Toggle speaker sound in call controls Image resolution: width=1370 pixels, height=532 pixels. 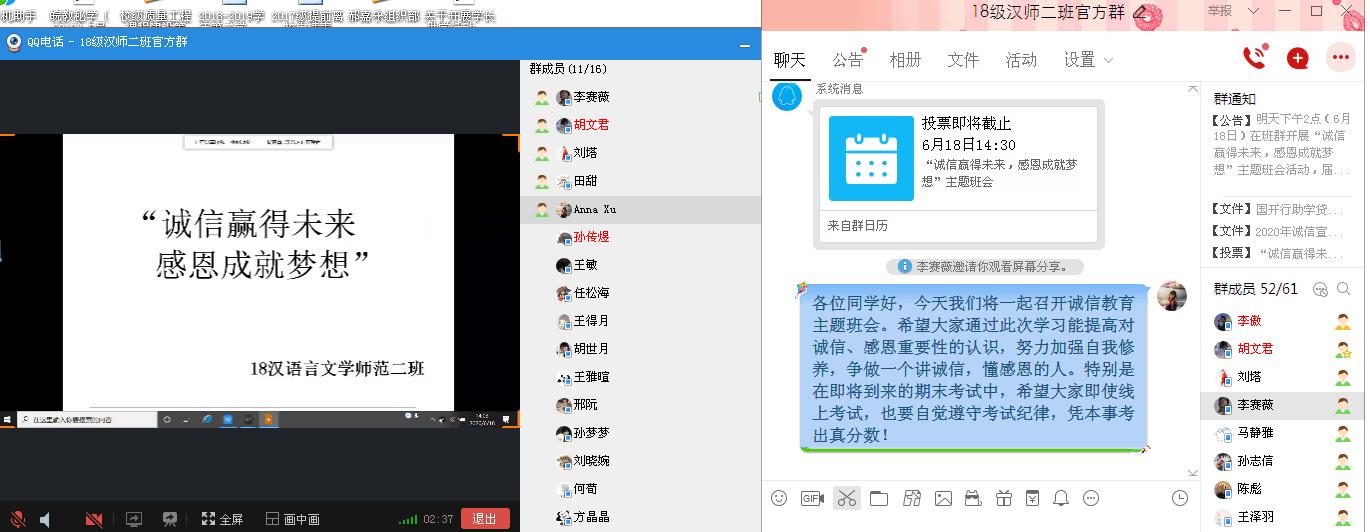pyautogui.click(x=45, y=519)
